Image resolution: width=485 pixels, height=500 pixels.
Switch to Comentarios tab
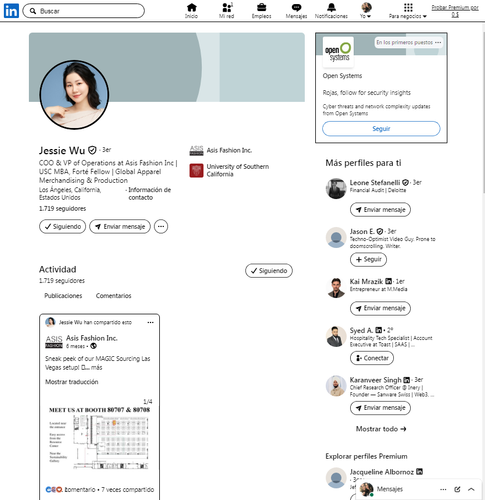pos(114,296)
